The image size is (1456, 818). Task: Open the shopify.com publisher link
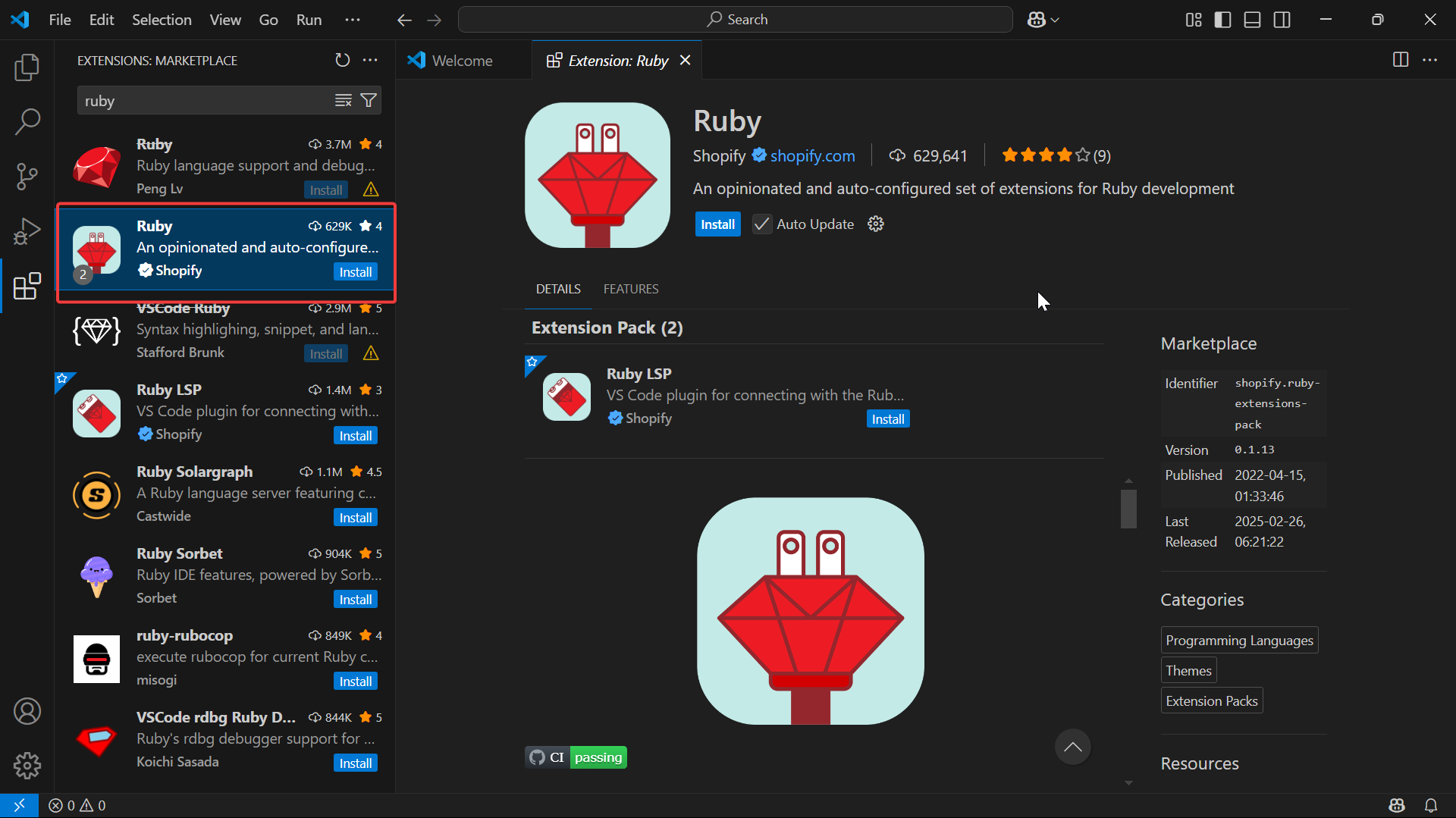tap(812, 155)
